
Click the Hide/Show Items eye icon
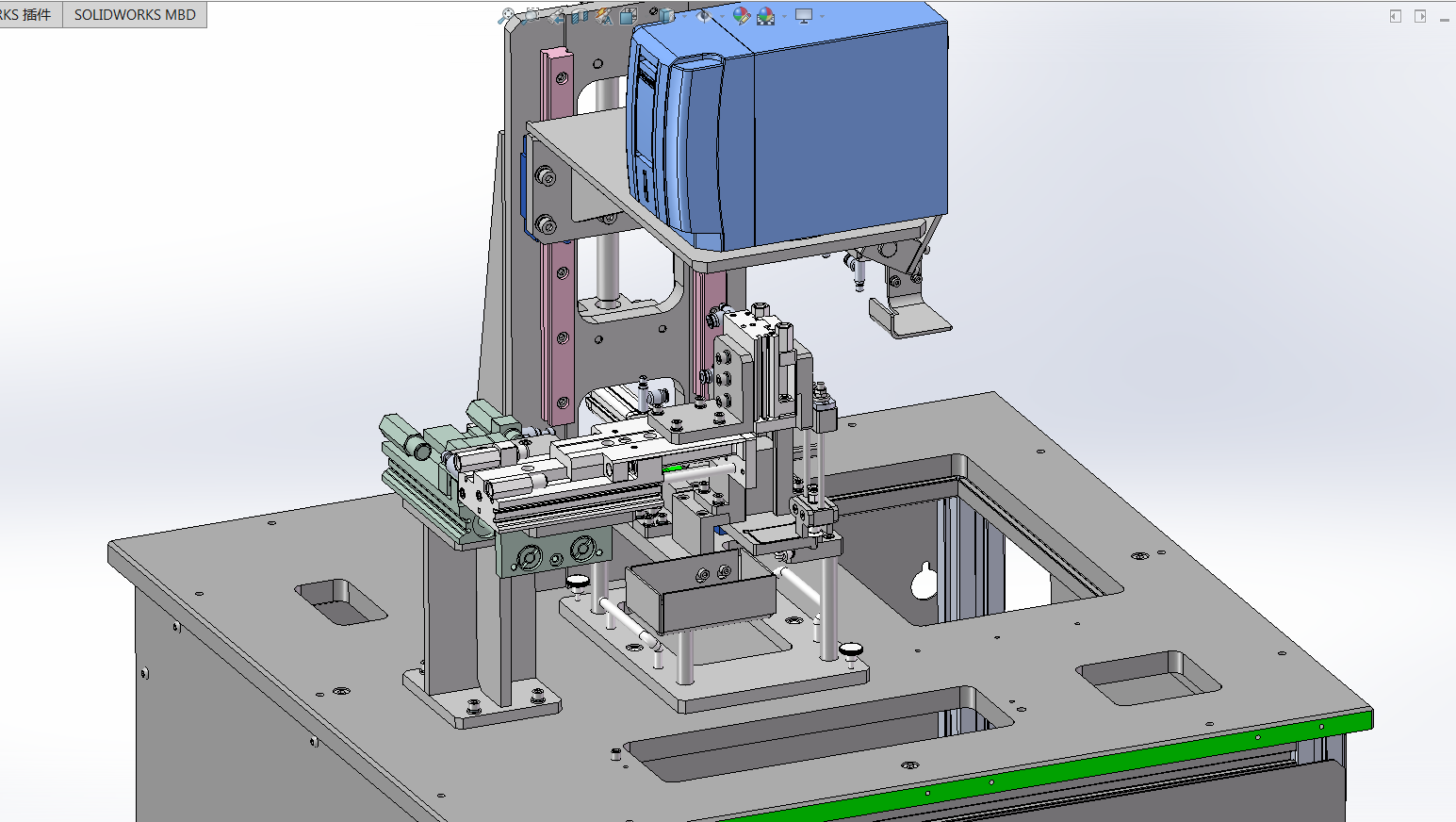pyautogui.click(x=704, y=16)
